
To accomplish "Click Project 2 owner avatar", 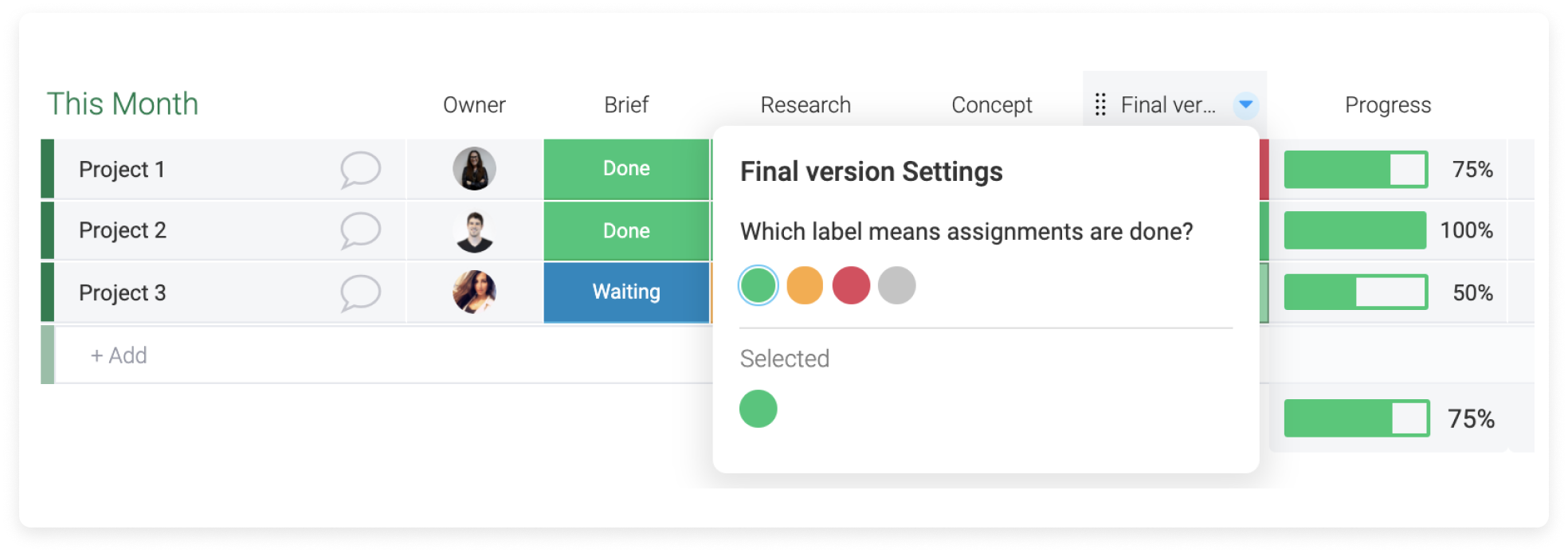I will [x=474, y=231].
